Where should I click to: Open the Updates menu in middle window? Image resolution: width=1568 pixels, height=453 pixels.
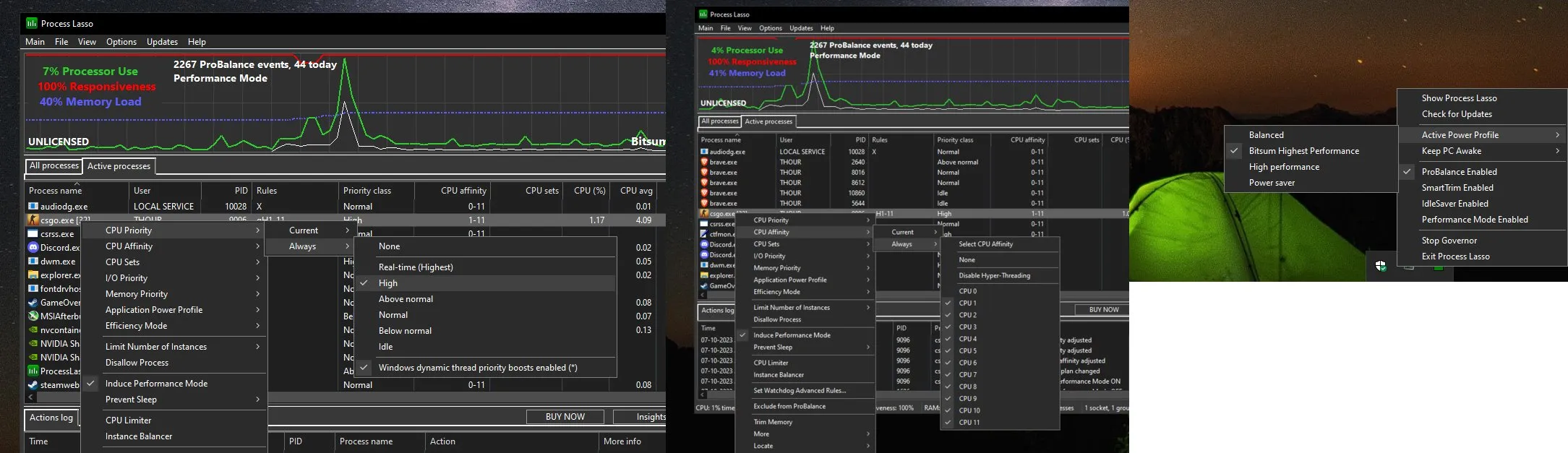tap(801, 28)
